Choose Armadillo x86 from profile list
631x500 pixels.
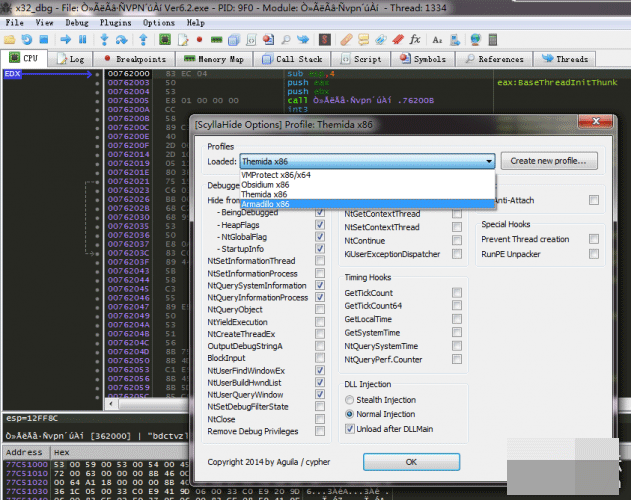tap(367, 204)
